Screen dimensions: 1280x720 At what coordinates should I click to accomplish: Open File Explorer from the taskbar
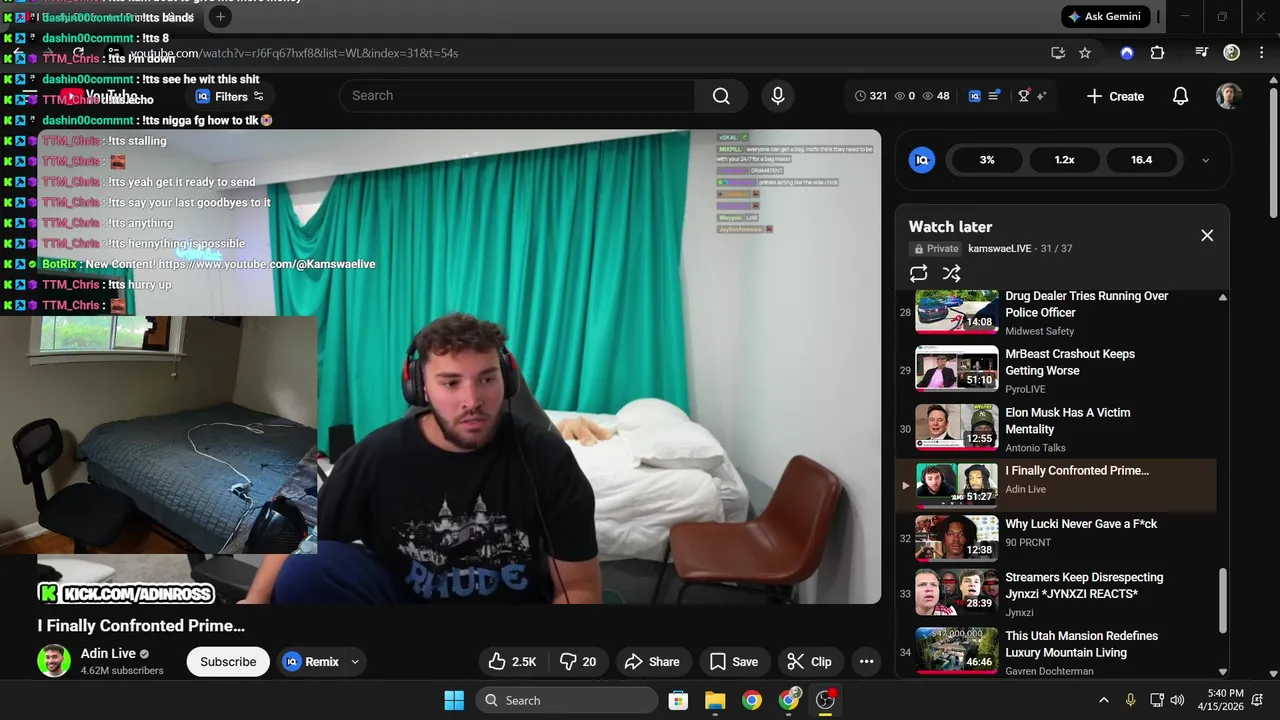coord(715,700)
